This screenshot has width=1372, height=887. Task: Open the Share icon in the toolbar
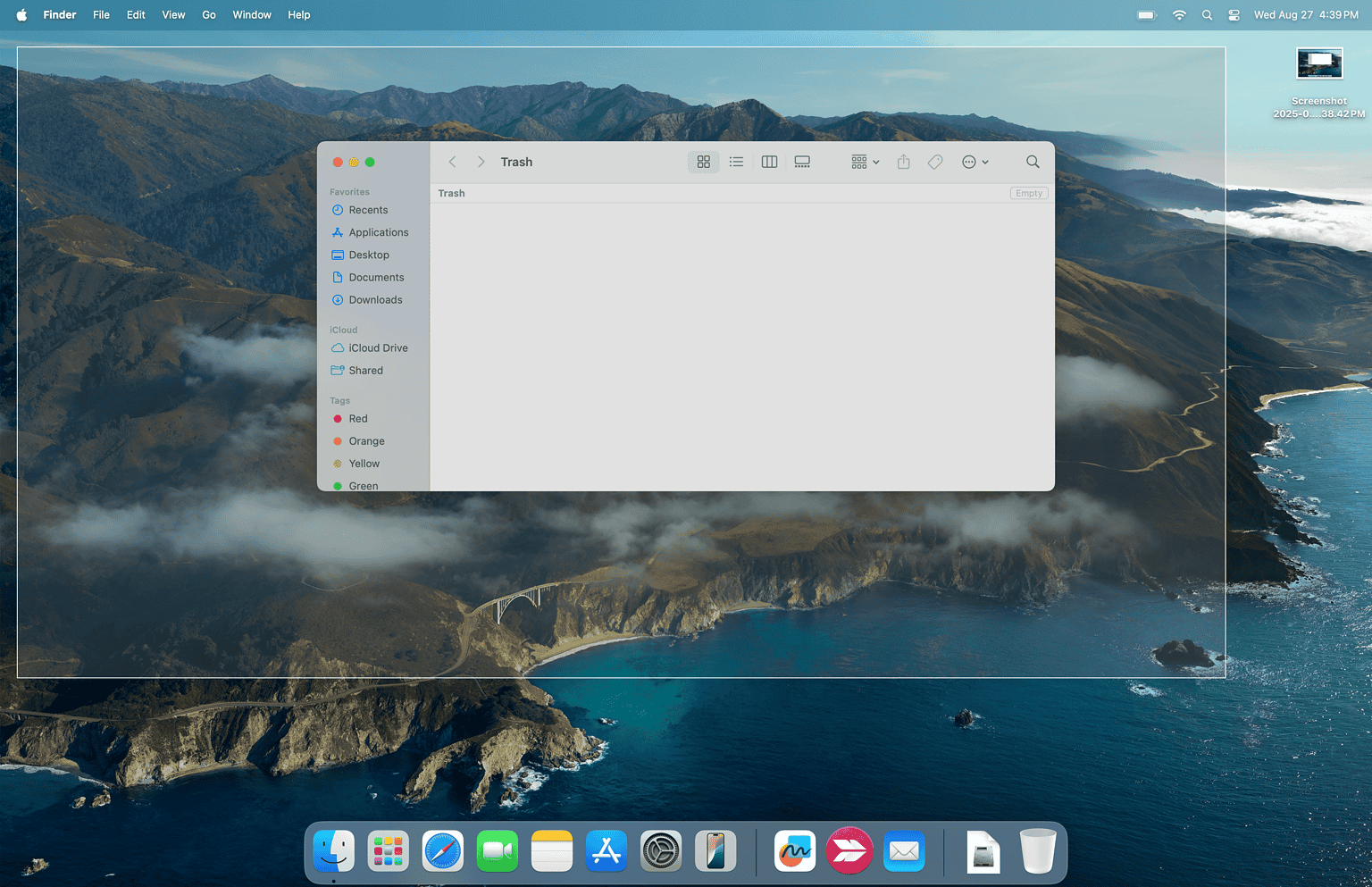coord(903,162)
